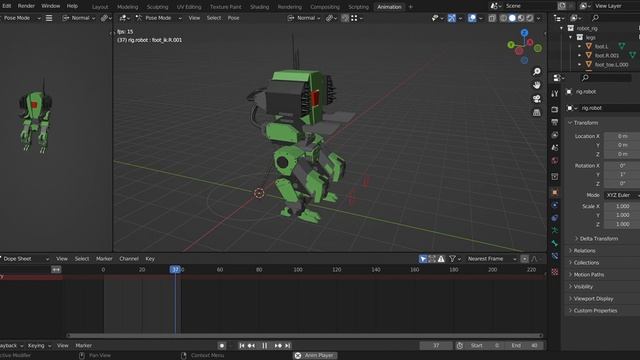Switch to the Layout workspace tab
The width and height of the screenshot is (640, 360).
100,7
